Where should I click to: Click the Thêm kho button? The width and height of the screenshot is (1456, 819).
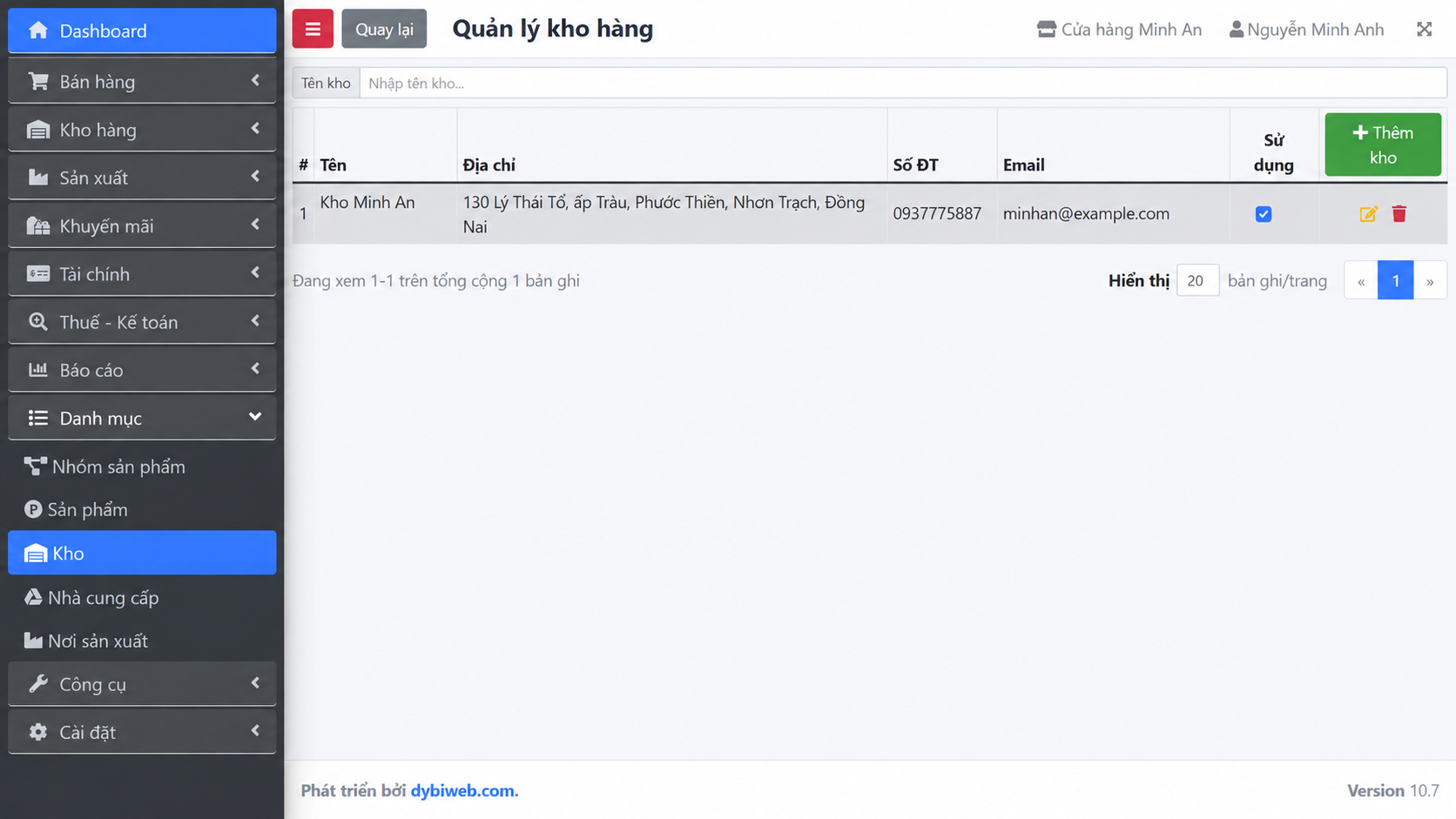click(x=1383, y=144)
